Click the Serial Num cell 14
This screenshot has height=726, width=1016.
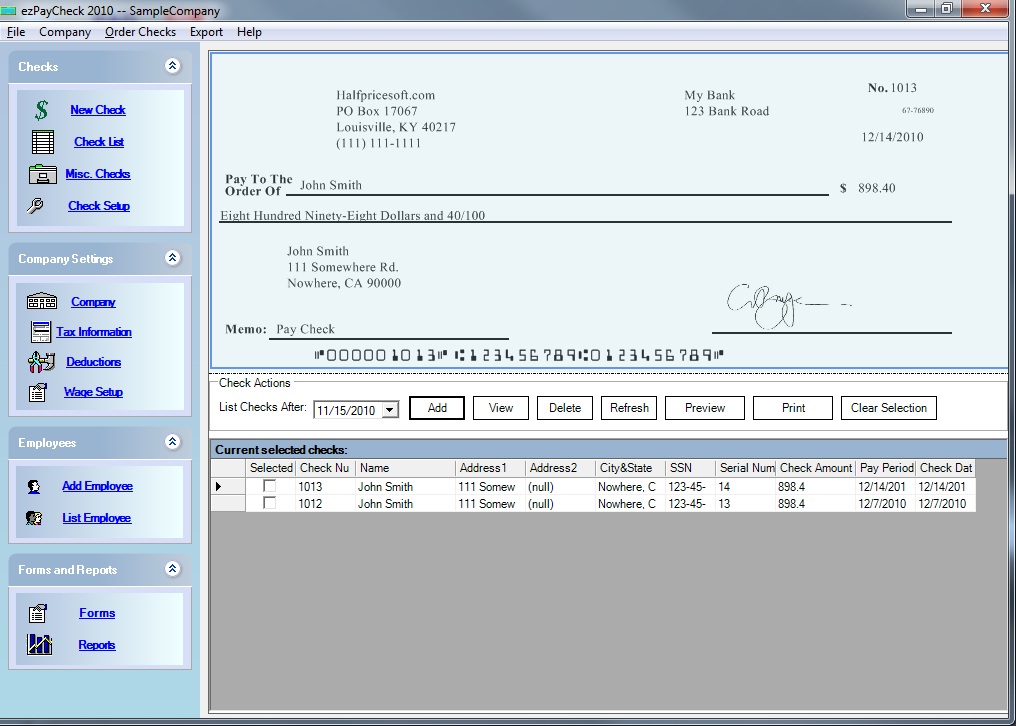745,486
